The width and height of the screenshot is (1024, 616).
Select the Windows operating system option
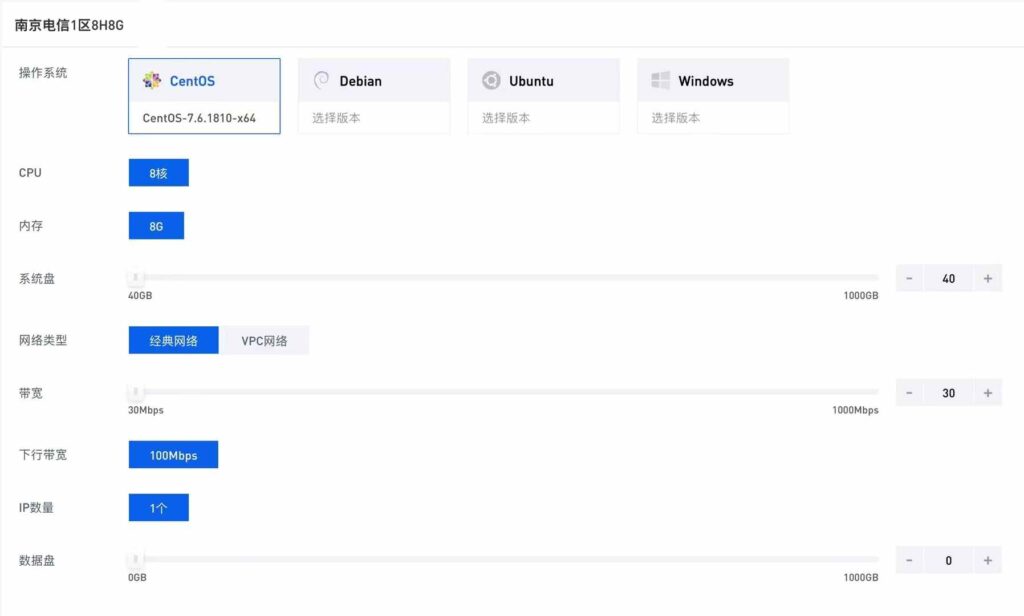point(713,81)
